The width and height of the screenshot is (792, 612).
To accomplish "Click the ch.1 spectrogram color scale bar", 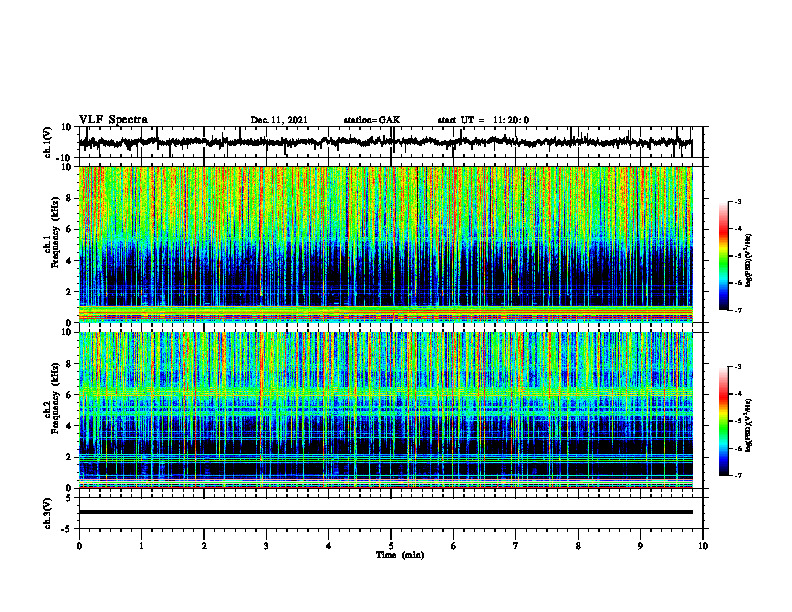I will tap(723, 256).
